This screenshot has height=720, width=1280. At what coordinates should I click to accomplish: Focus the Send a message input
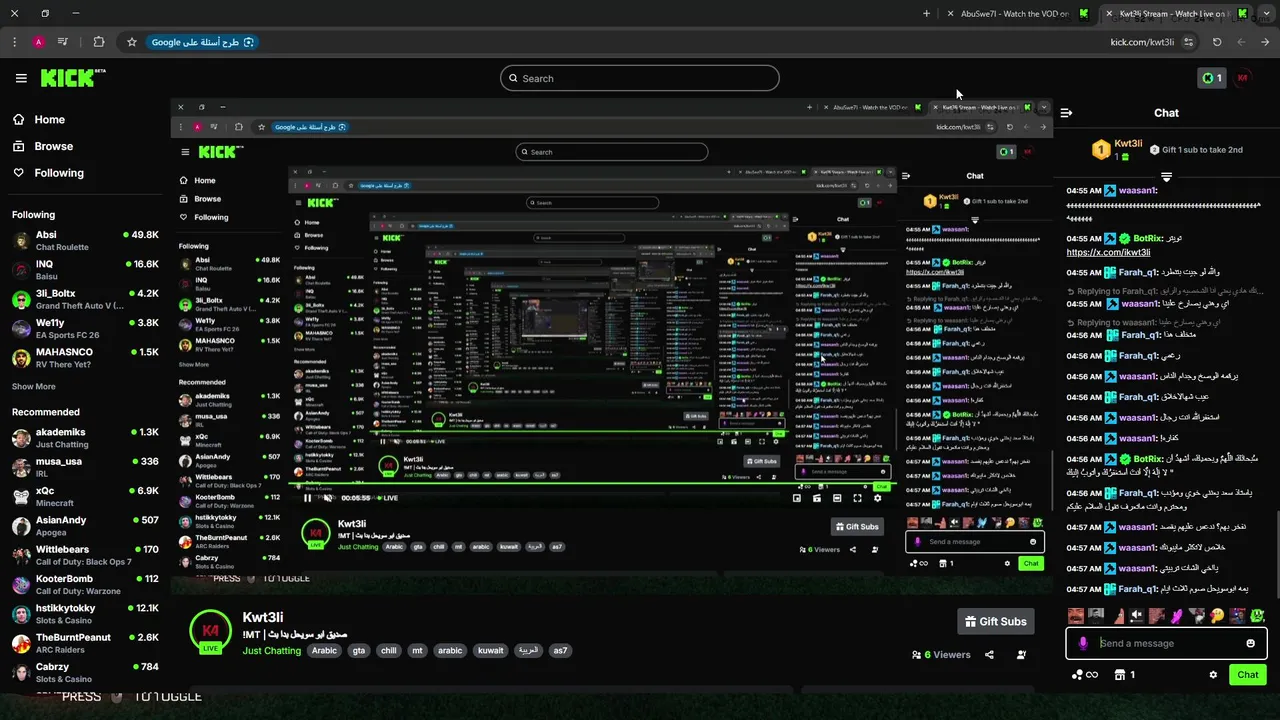pos(1166,643)
